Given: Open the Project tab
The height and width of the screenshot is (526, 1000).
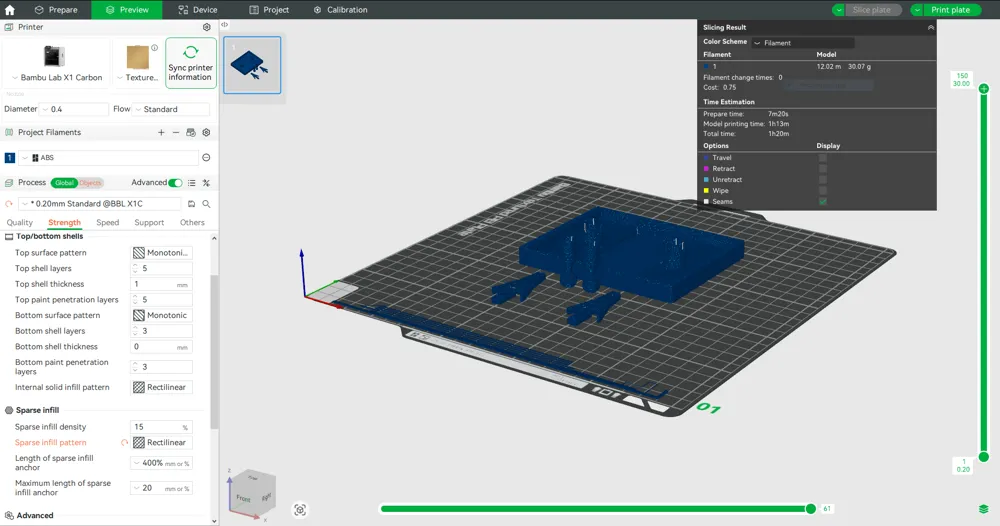Looking at the screenshot, I should (269, 10).
